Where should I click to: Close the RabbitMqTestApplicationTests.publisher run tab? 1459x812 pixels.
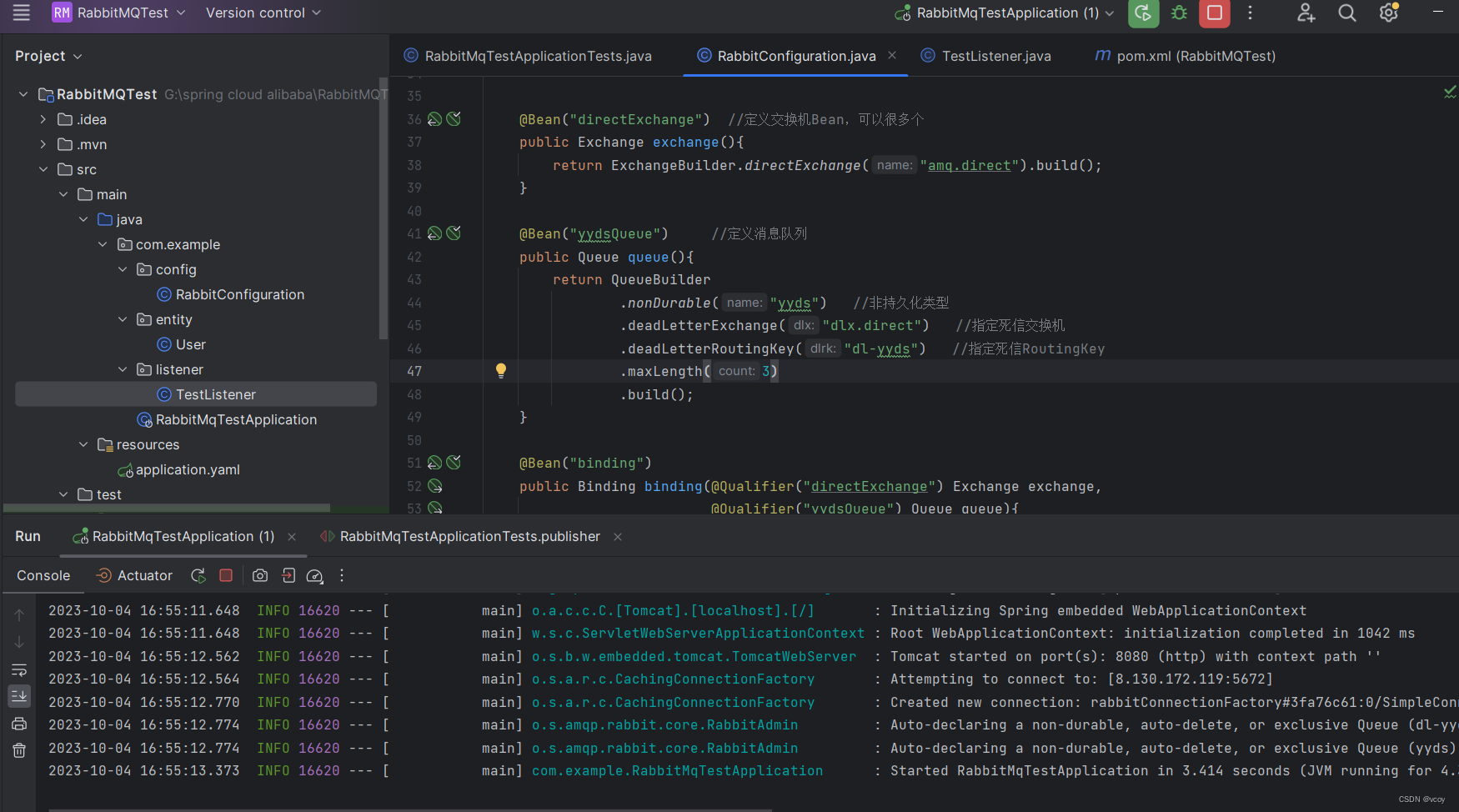(618, 537)
